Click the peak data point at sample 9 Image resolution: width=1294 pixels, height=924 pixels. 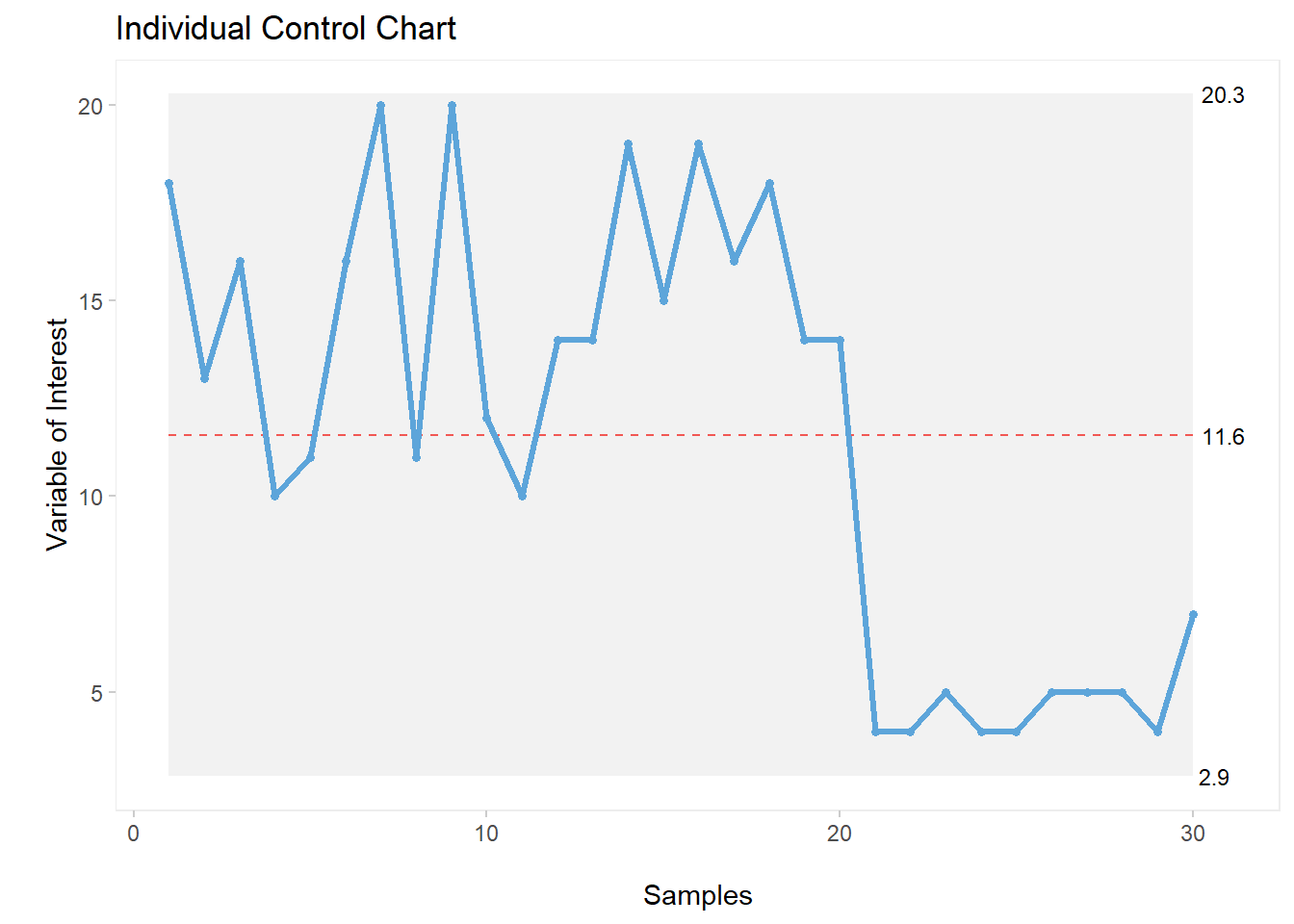point(452,105)
